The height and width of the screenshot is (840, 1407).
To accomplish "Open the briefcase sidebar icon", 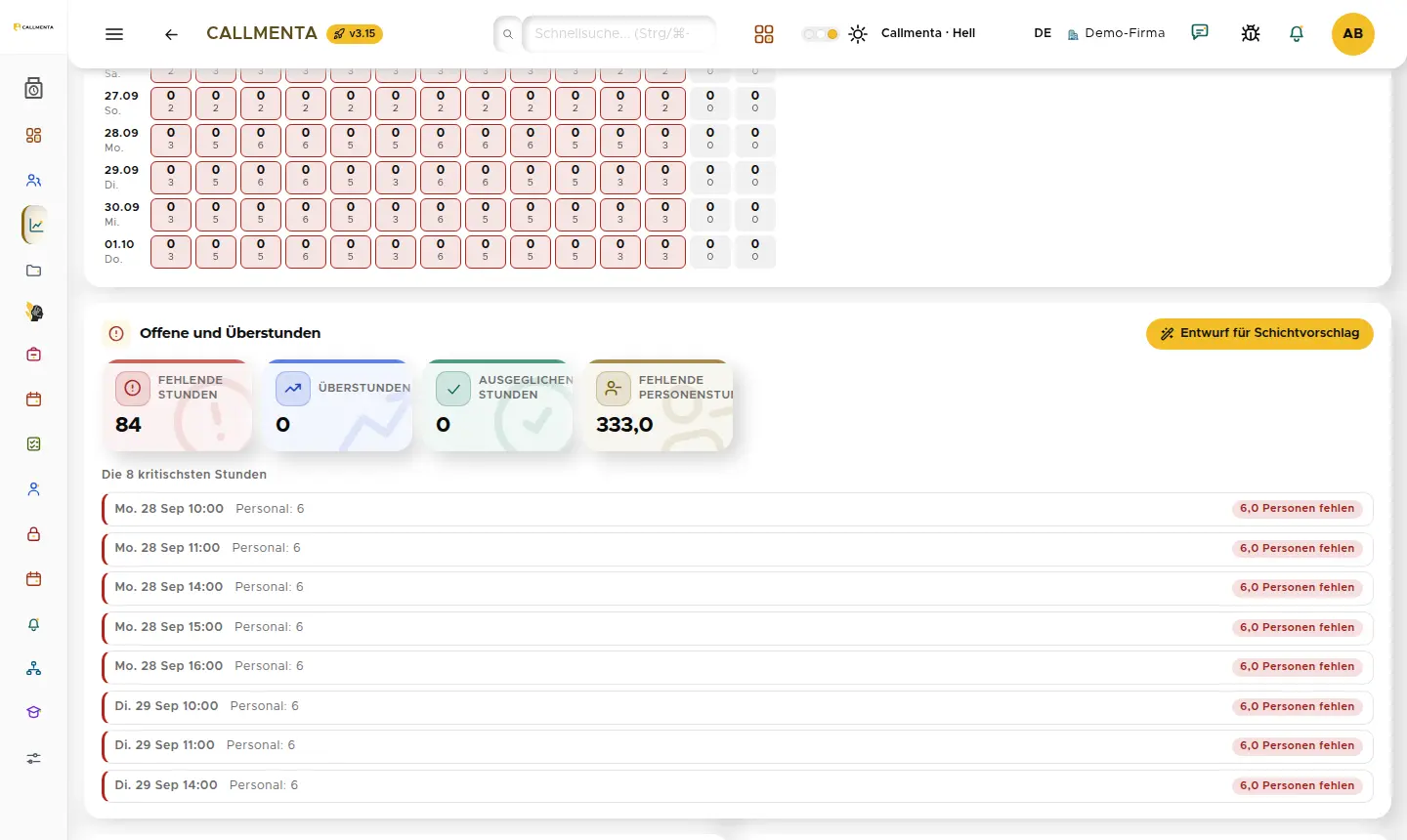I will [x=34, y=355].
